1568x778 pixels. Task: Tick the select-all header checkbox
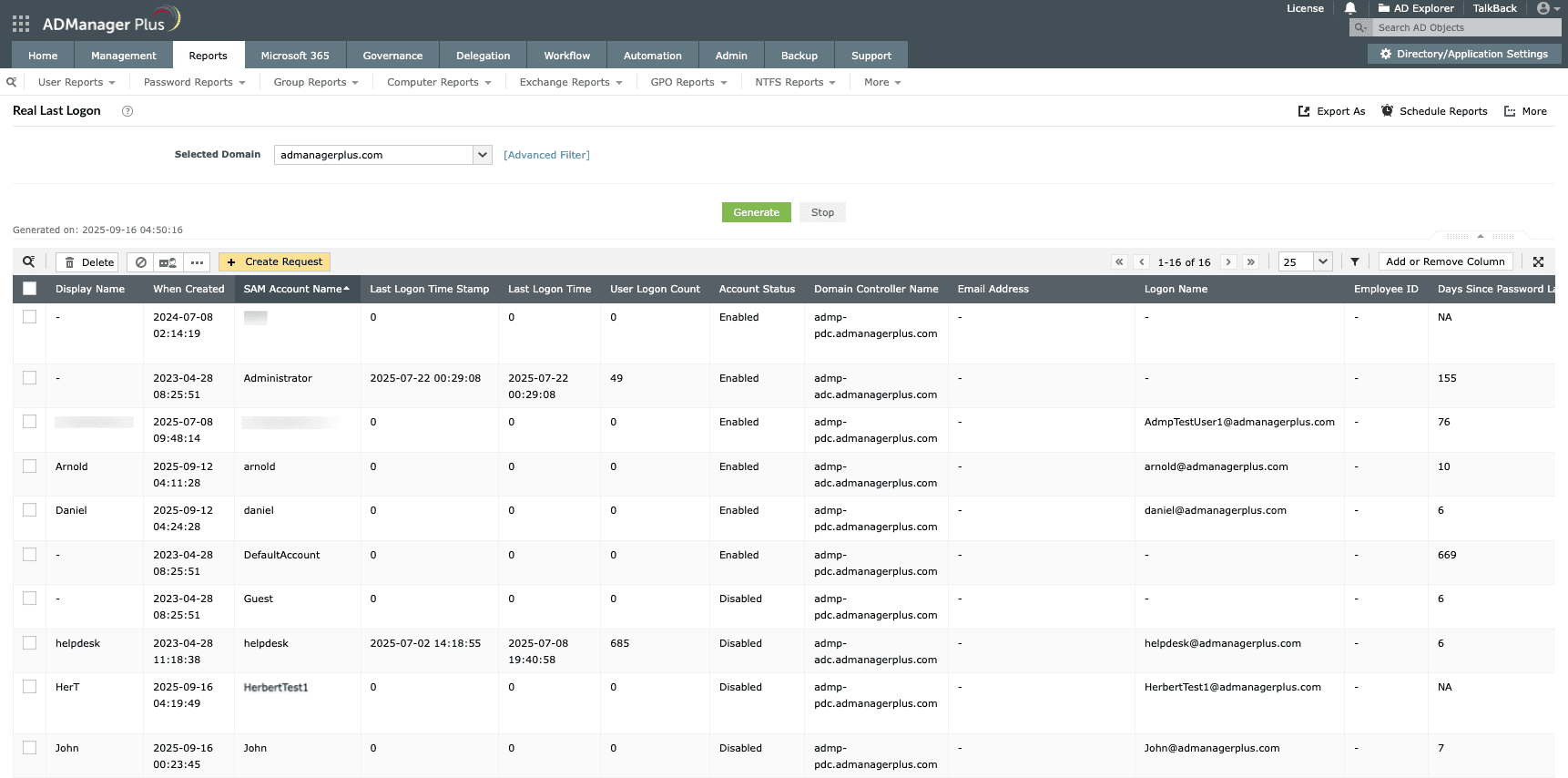30,289
